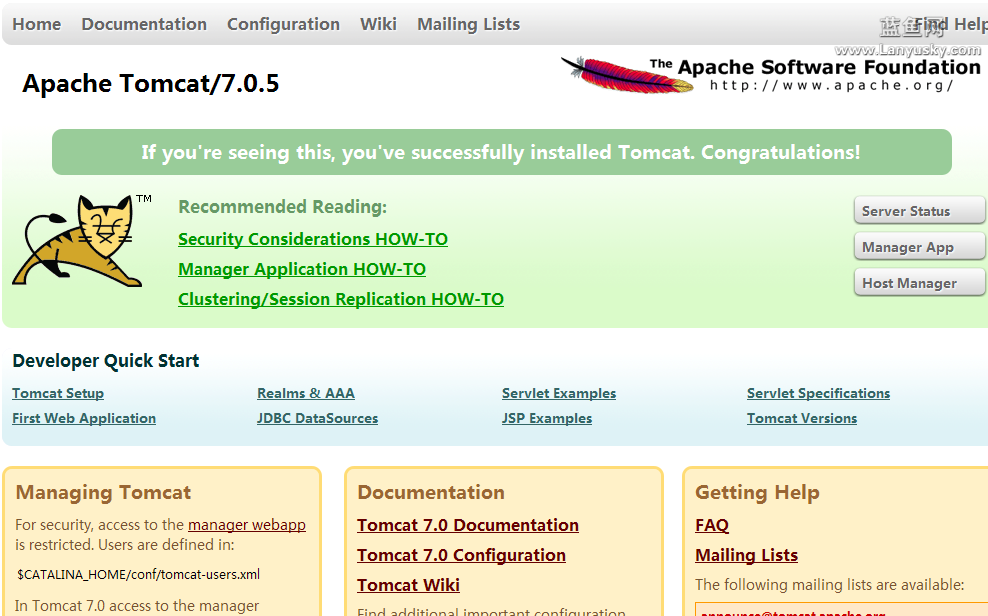Launch the Manager App button
Image resolution: width=988 pixels, height=616 pixels.
[919, 246]
